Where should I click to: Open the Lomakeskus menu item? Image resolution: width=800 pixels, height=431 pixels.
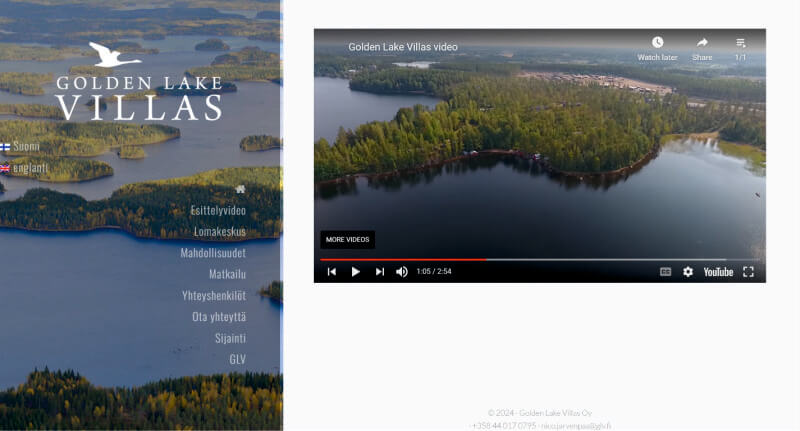[220, 232]
